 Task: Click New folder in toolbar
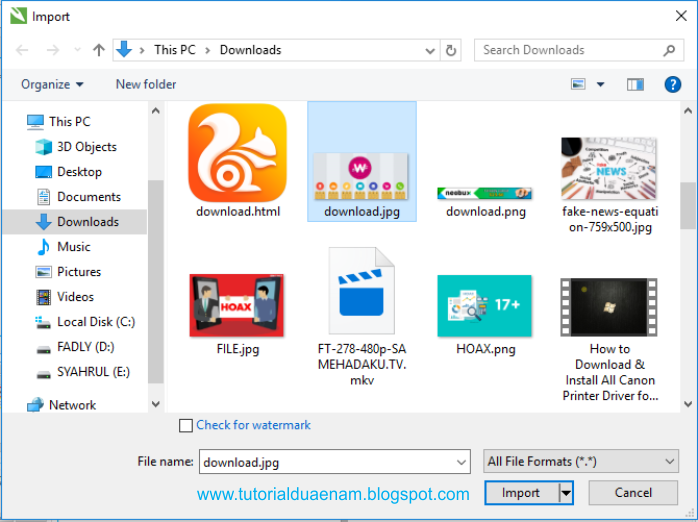[x=146, y=84]
